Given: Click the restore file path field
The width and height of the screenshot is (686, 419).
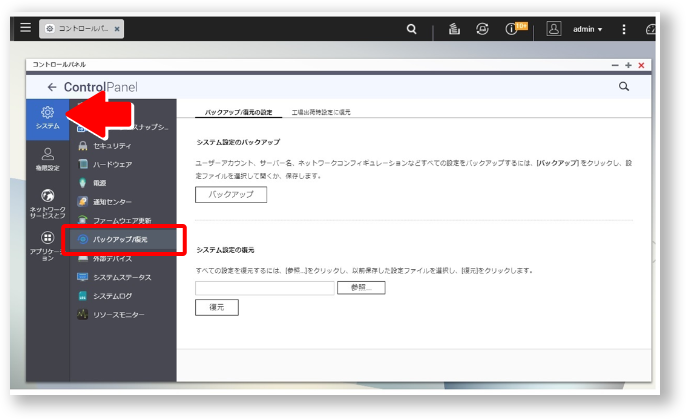Looking at the screenshot, I should 265,288.
